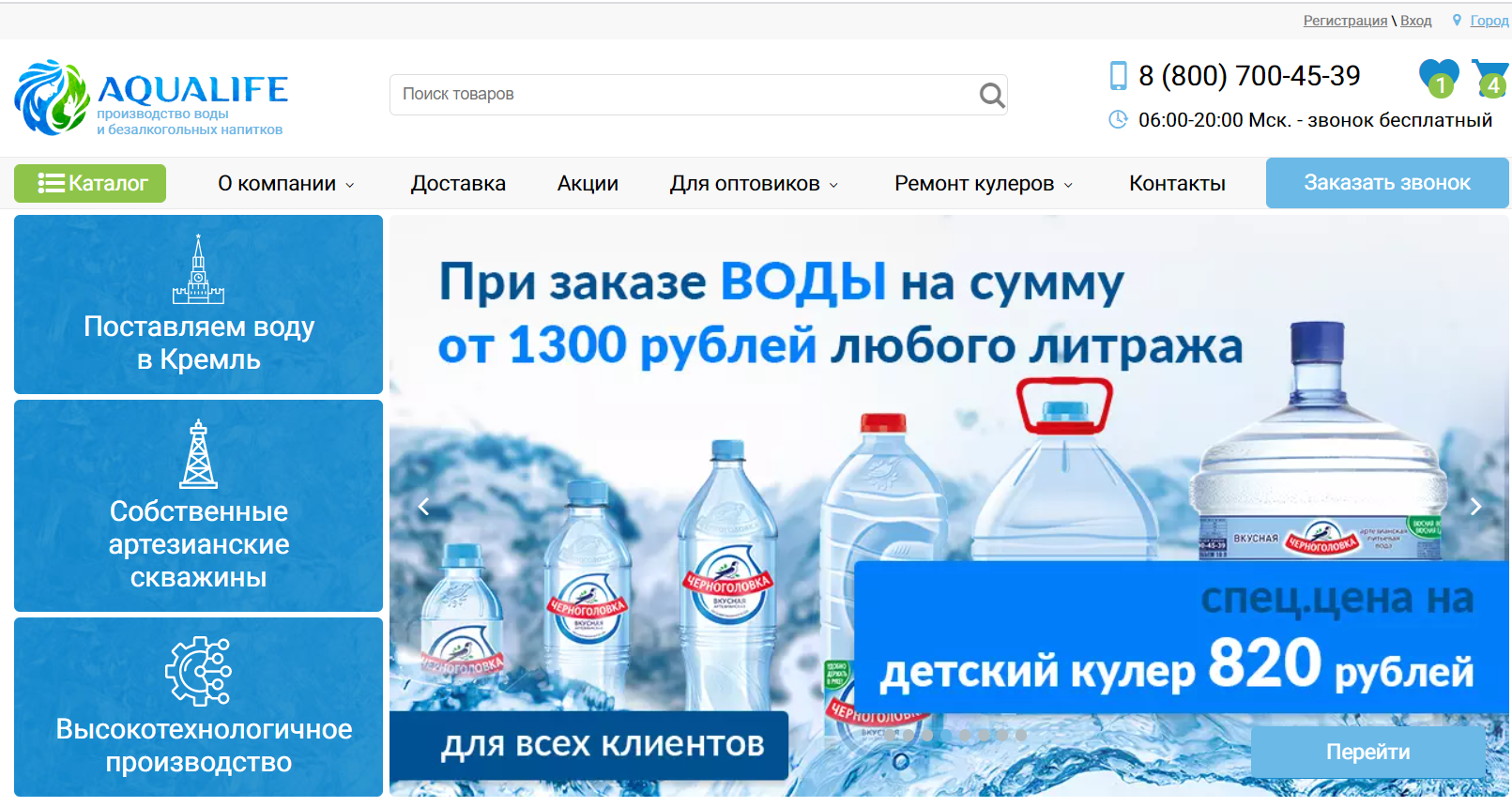Open the Доставка page

coord(458,184)
